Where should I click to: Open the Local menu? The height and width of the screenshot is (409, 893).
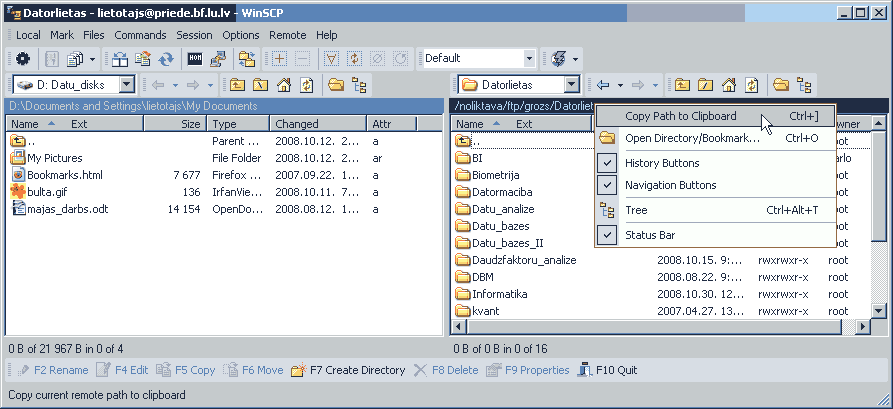[x=28, y=35]
